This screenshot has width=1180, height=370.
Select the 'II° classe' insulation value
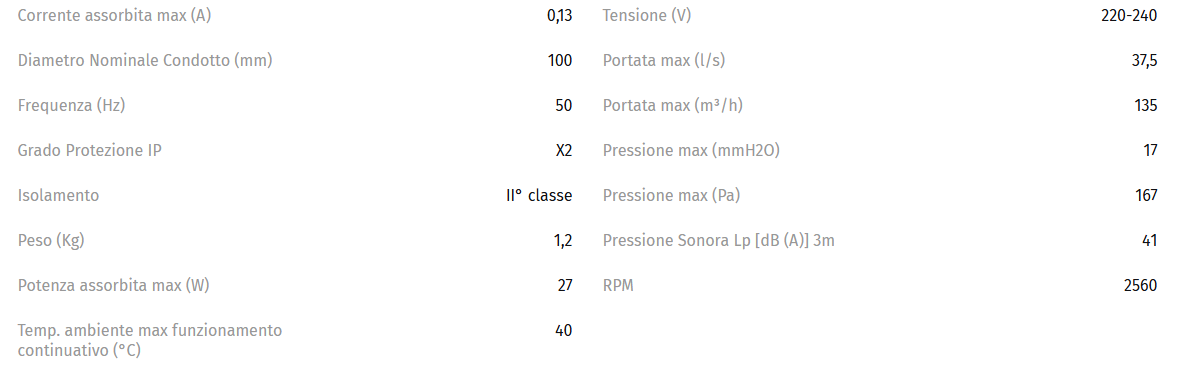(539, 196)
